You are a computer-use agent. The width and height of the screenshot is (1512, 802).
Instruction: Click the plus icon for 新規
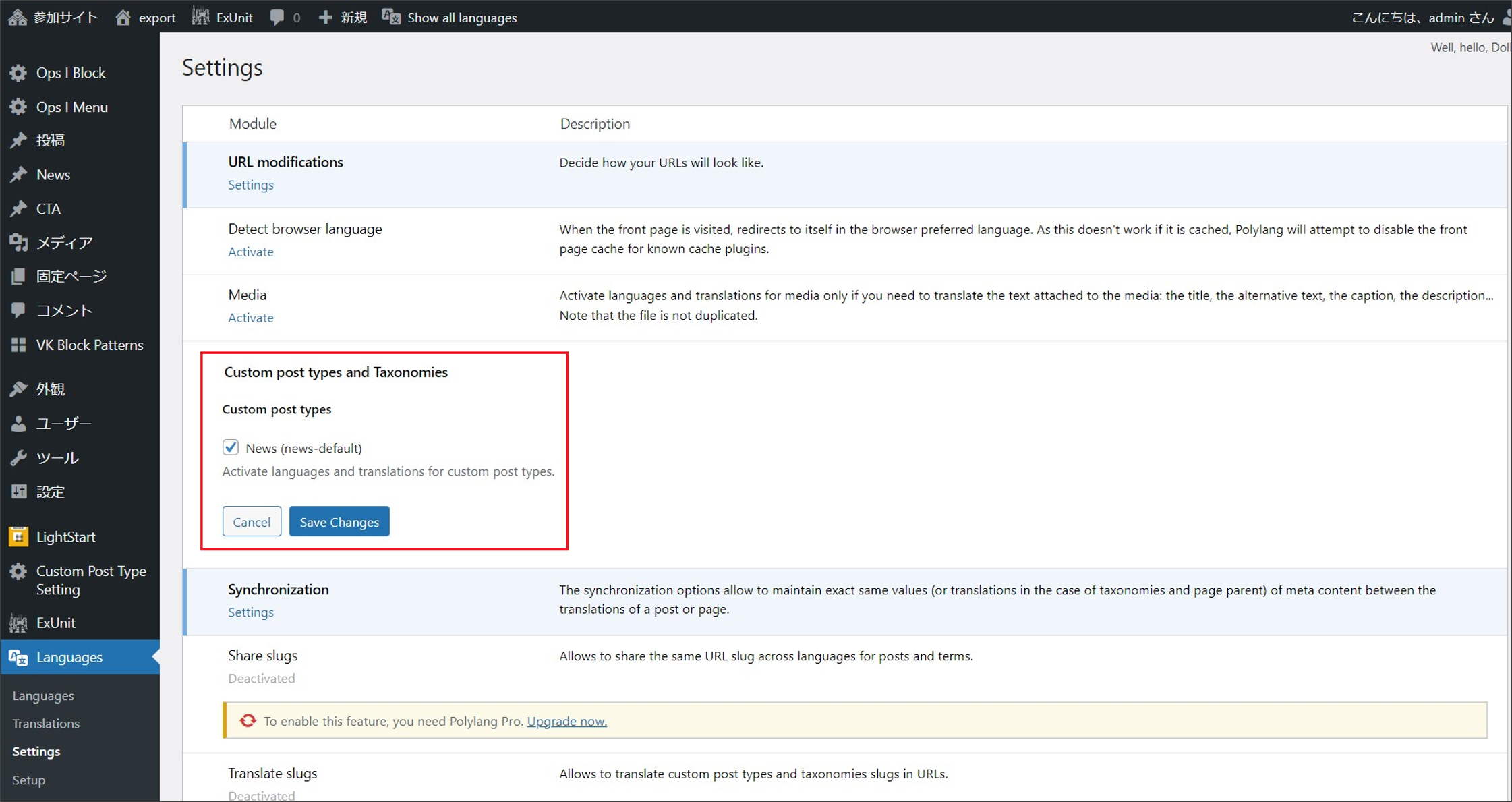[x=325, y=17]
